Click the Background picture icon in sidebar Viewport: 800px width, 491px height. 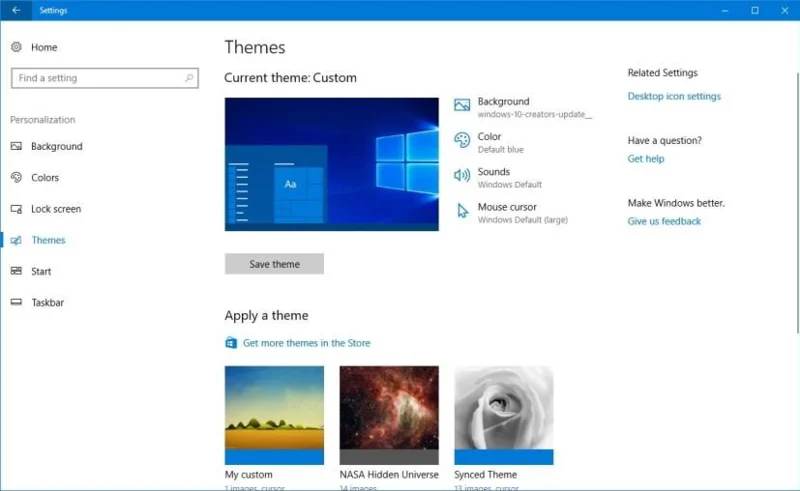16,146
